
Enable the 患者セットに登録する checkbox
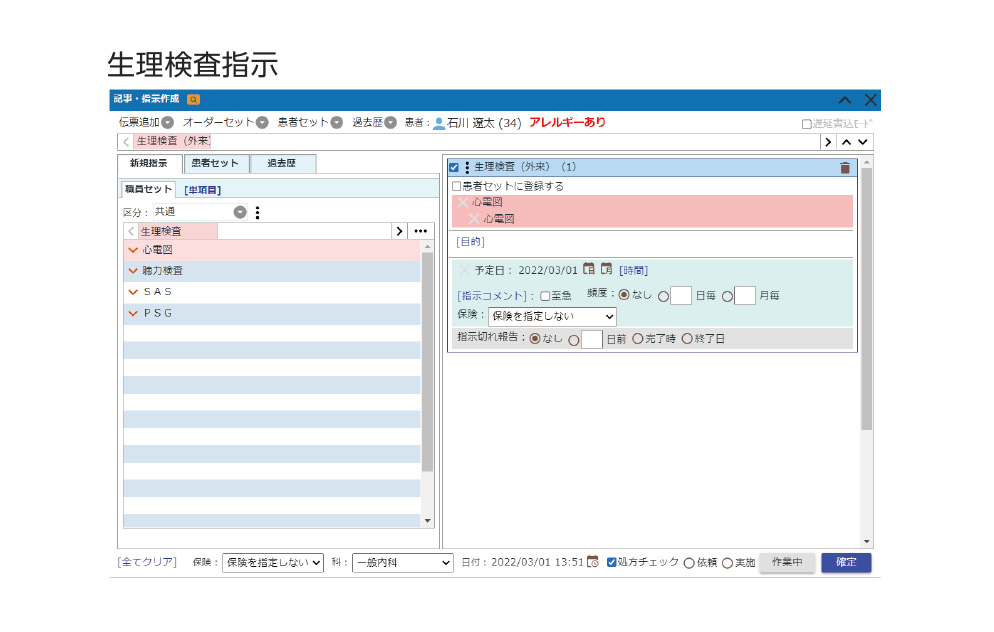(456, 186)
